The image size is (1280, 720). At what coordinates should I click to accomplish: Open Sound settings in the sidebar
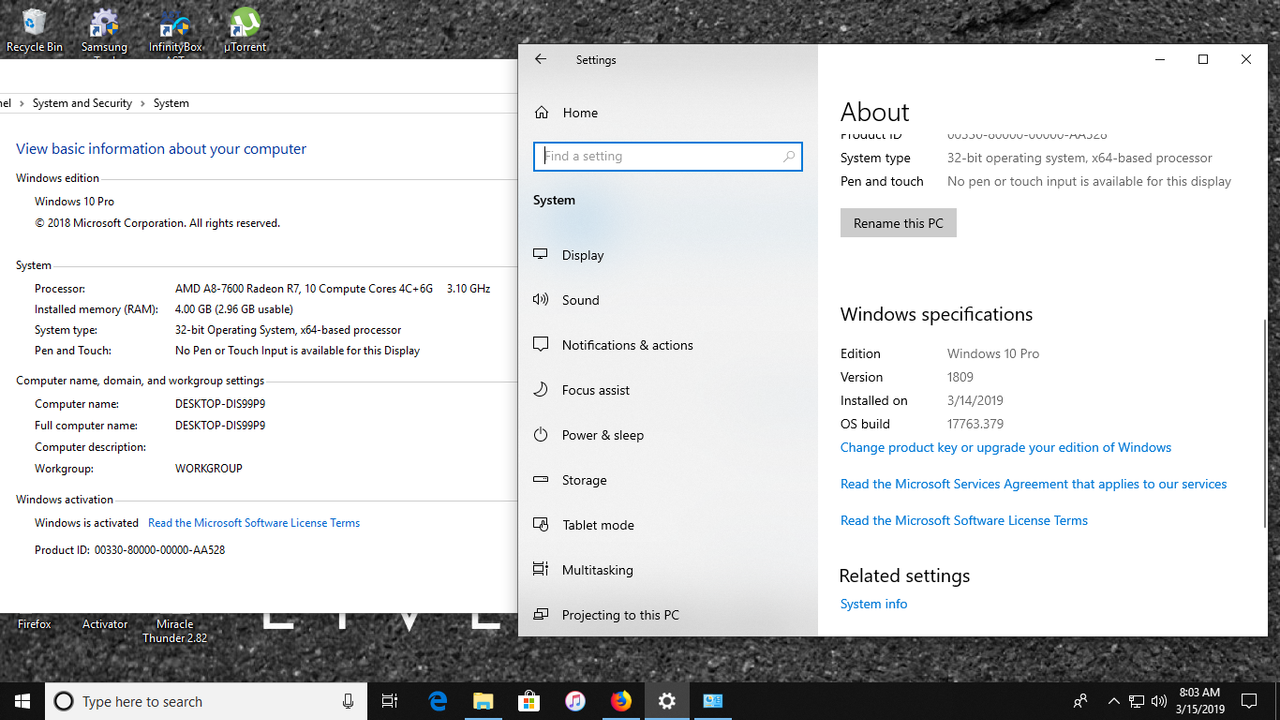(x=580, y=300)
